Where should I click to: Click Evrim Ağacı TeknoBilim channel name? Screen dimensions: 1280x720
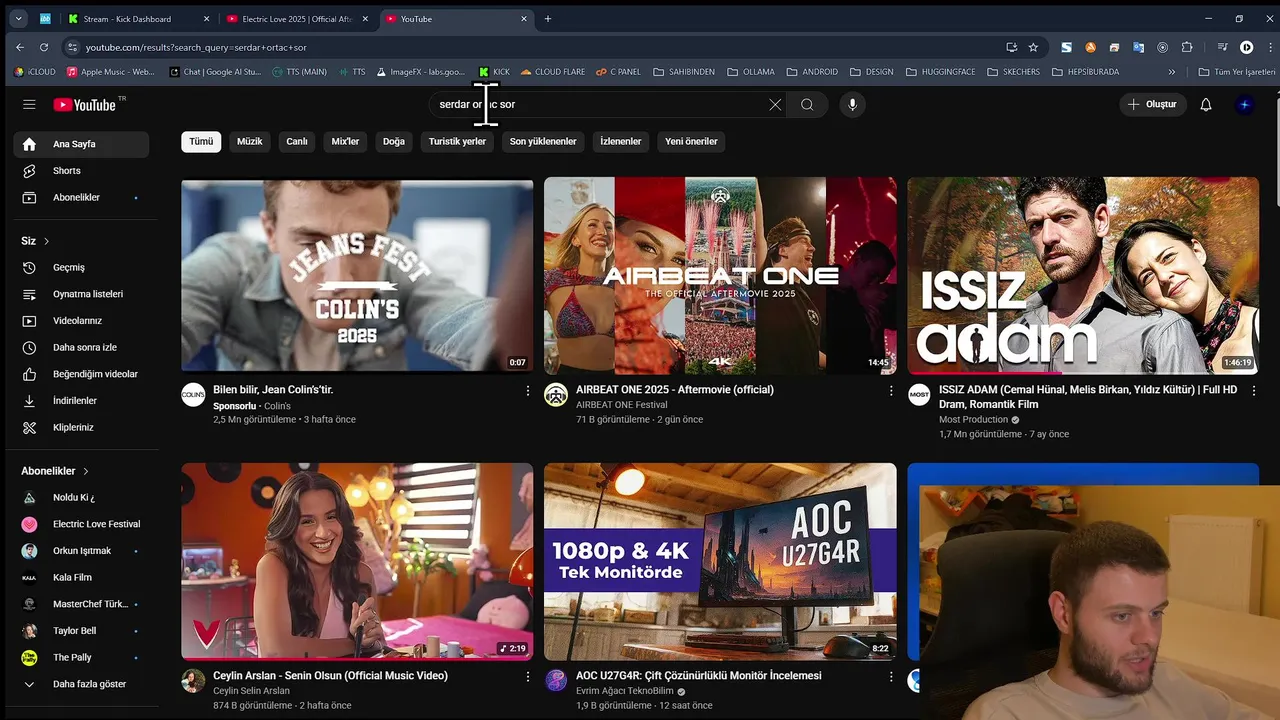tap(625, 691)
